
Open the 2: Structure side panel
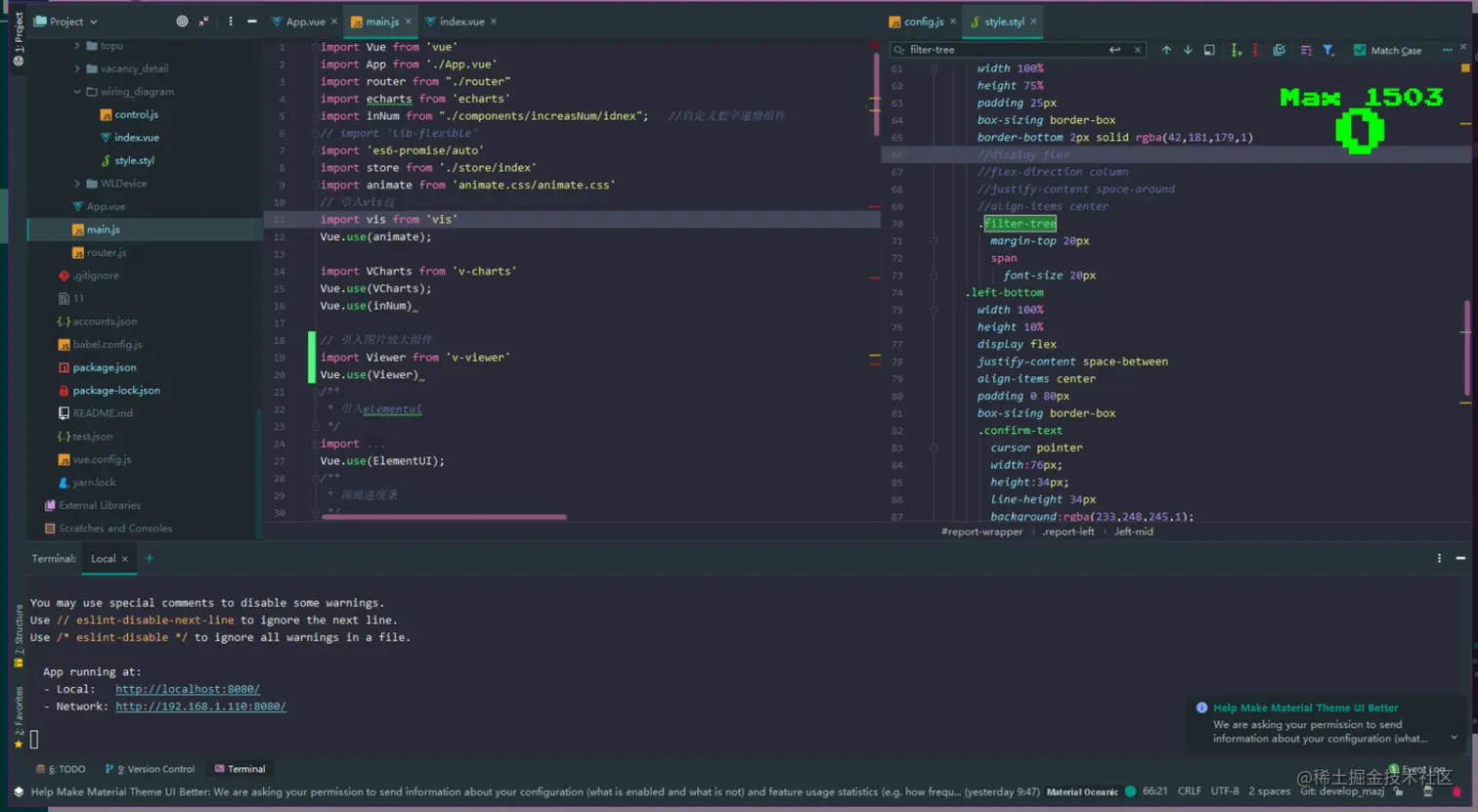click(x=18, y=636)
